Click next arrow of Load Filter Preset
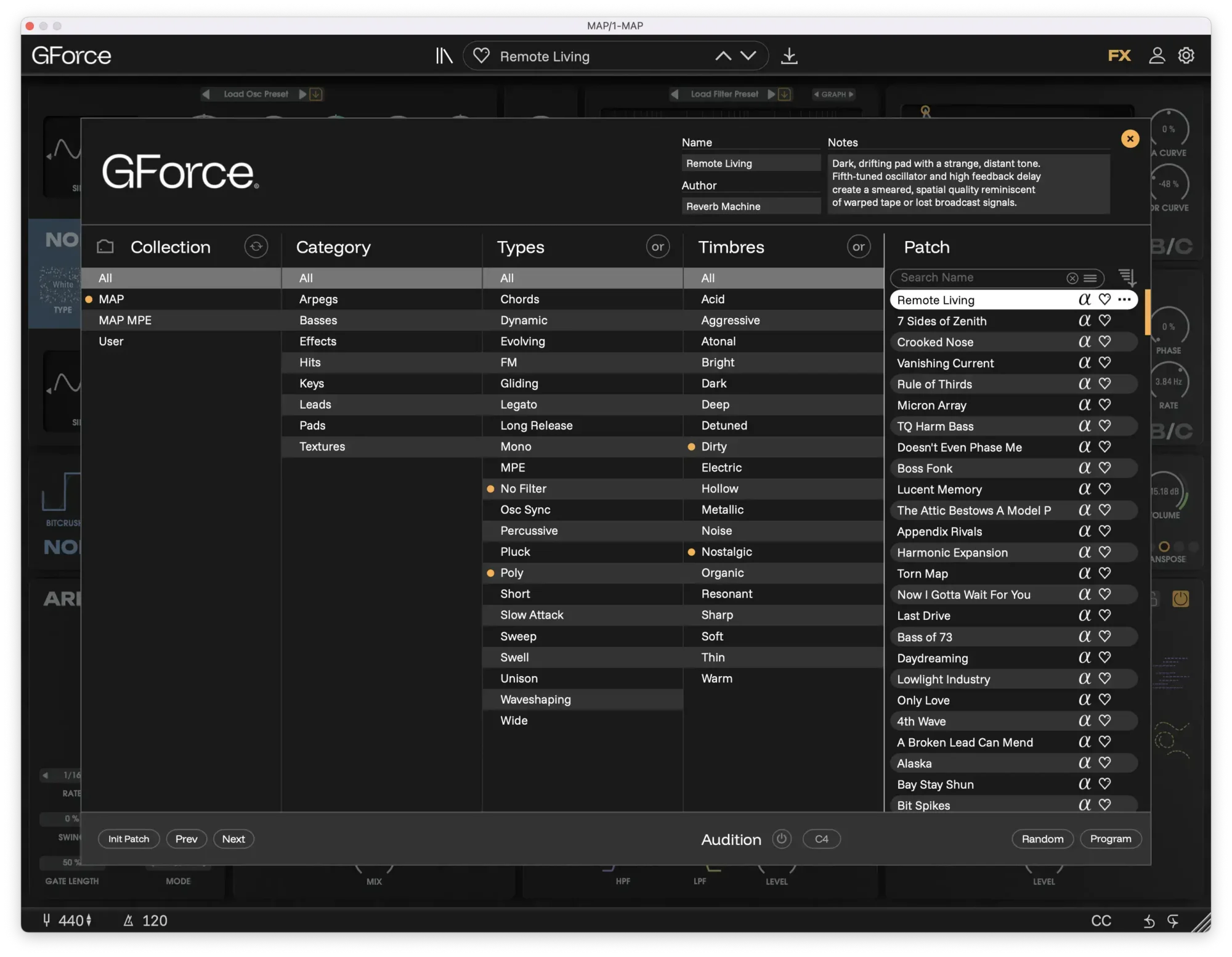 (771, 94)
